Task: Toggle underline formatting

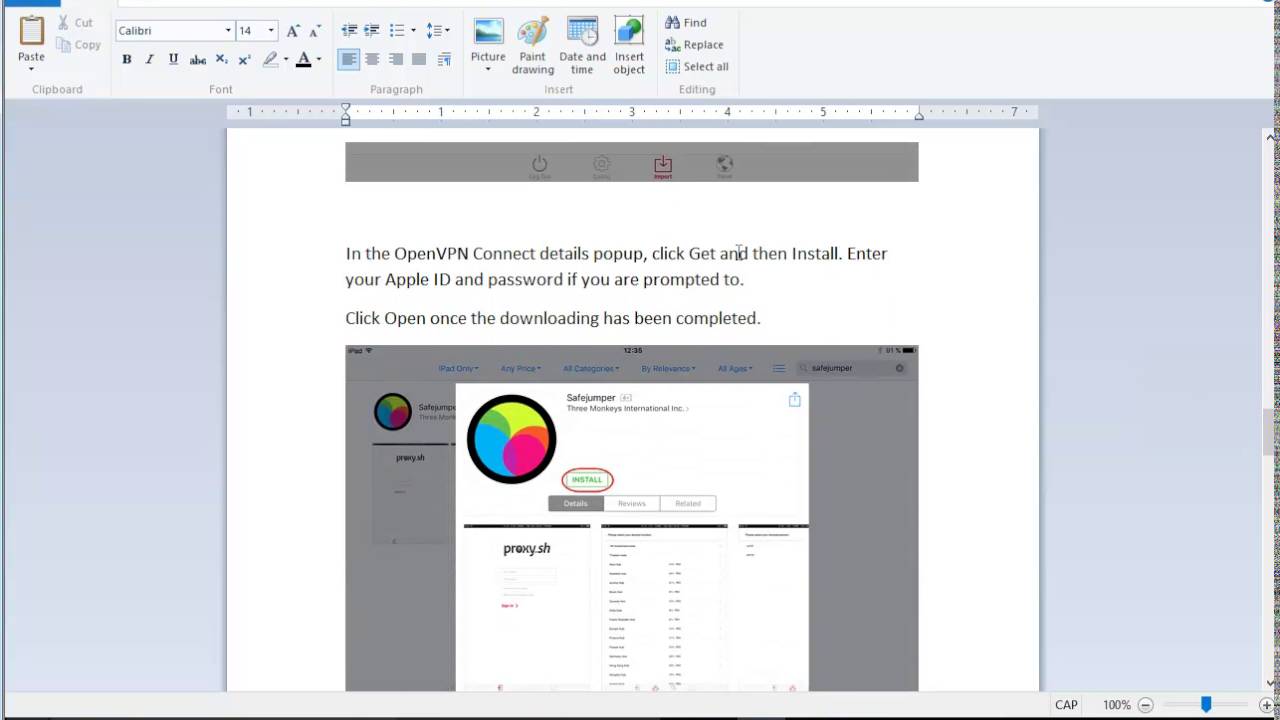Action: coord(173,60)
